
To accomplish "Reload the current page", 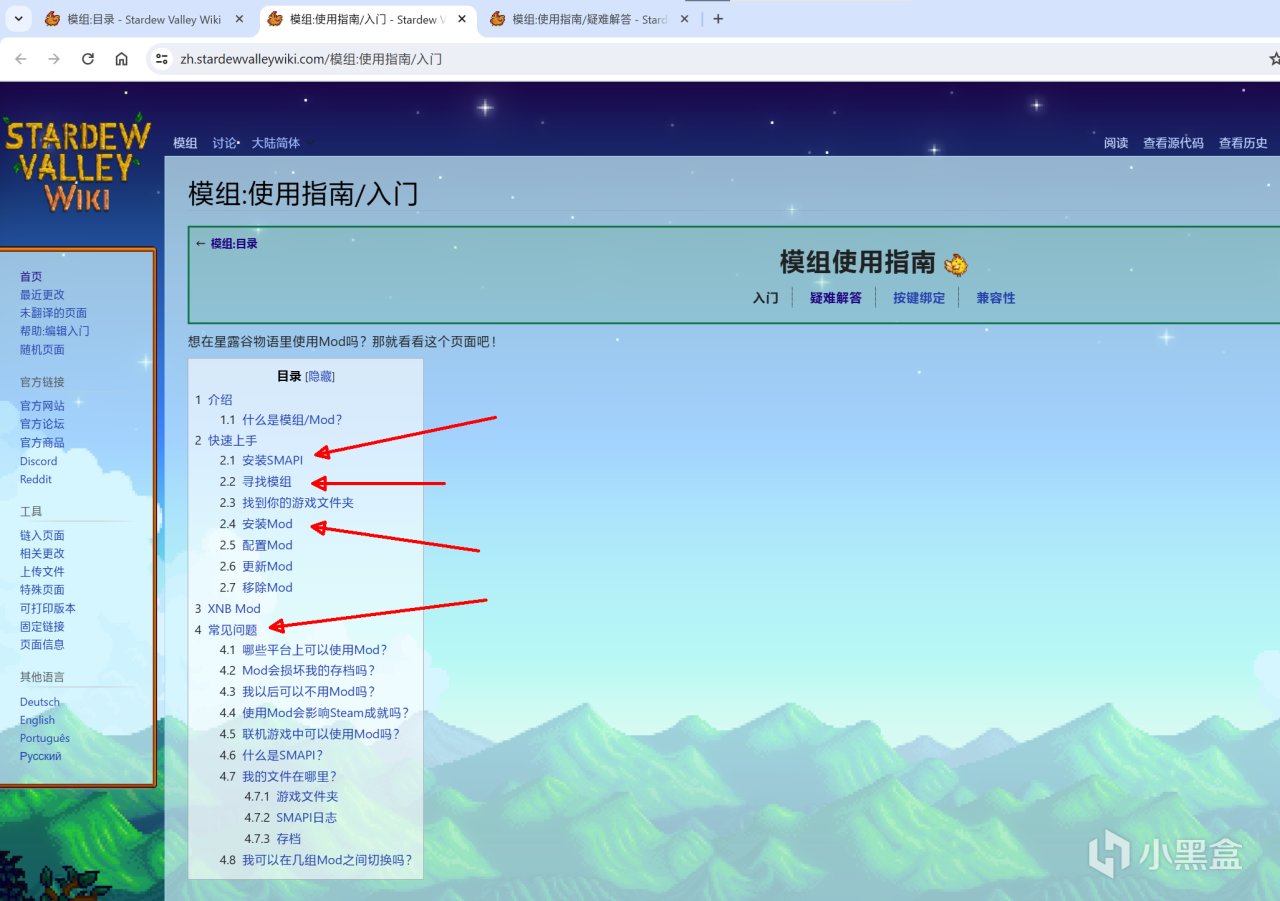I will [x=88, y=59].
